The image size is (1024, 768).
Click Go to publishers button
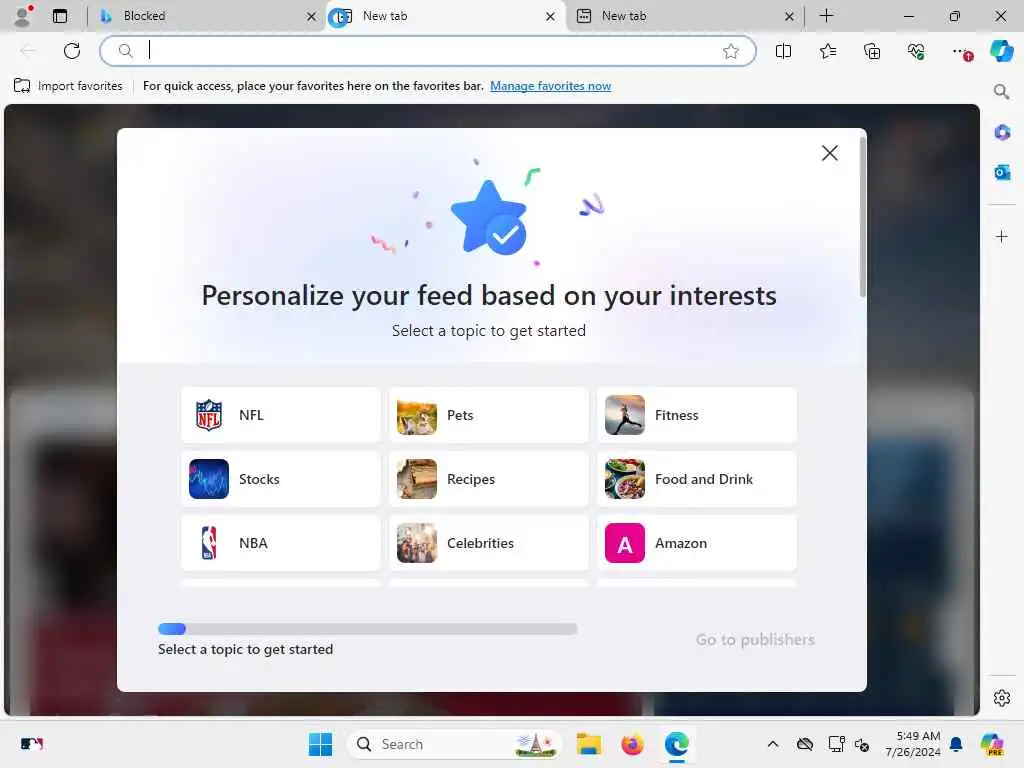[x=755, y=639]
